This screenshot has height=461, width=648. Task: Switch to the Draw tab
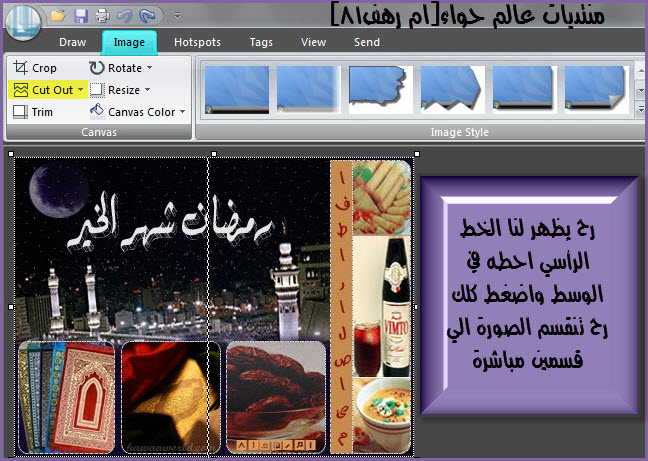[x=72, y=42]
